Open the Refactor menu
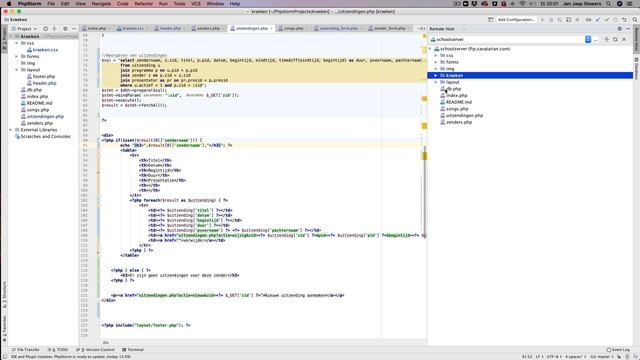Image resolution: width=640 pixels, height=360 pixels. pos(144,4)
